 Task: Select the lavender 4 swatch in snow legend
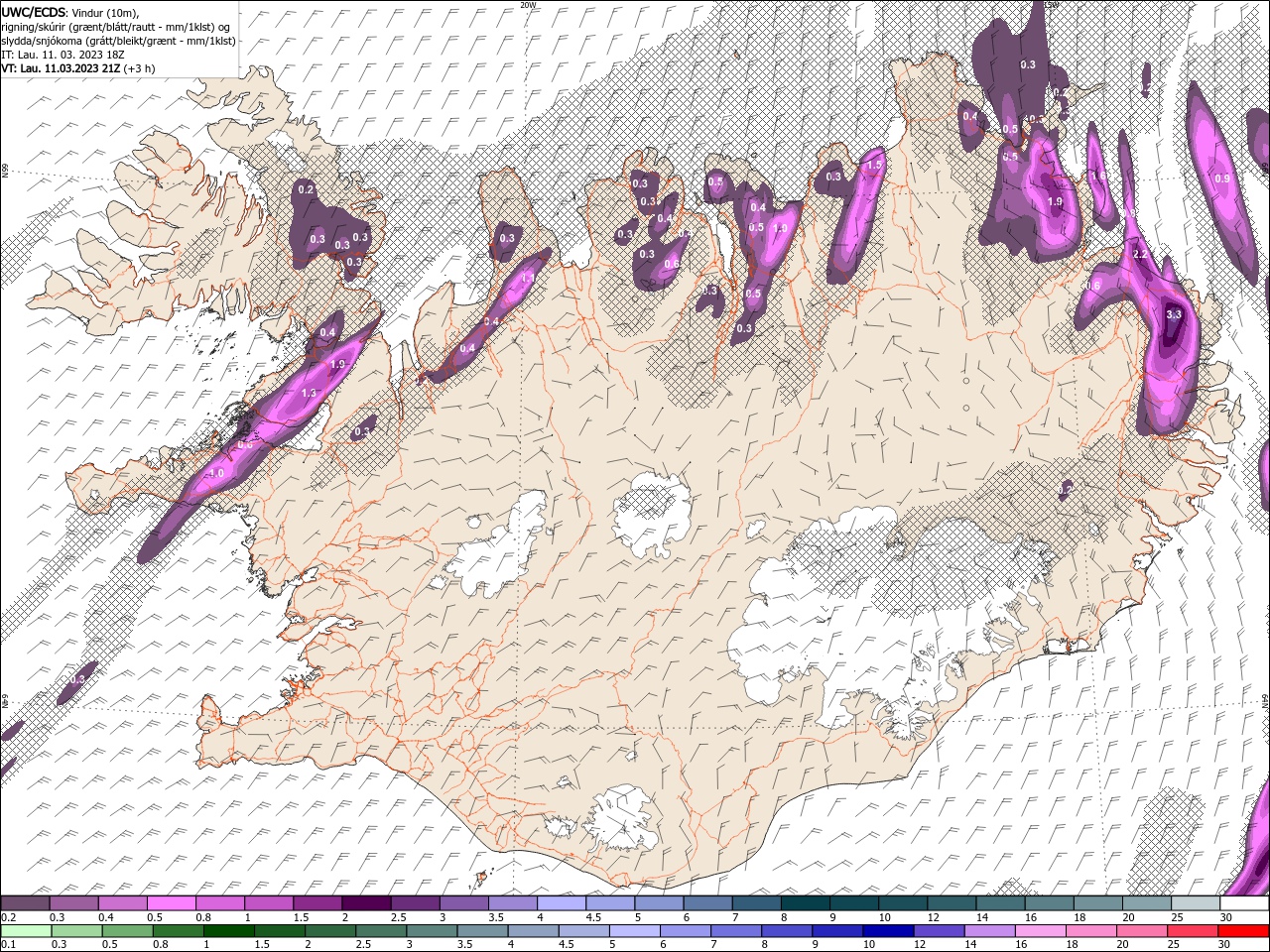pyautogui.click(x=562, y=903)
